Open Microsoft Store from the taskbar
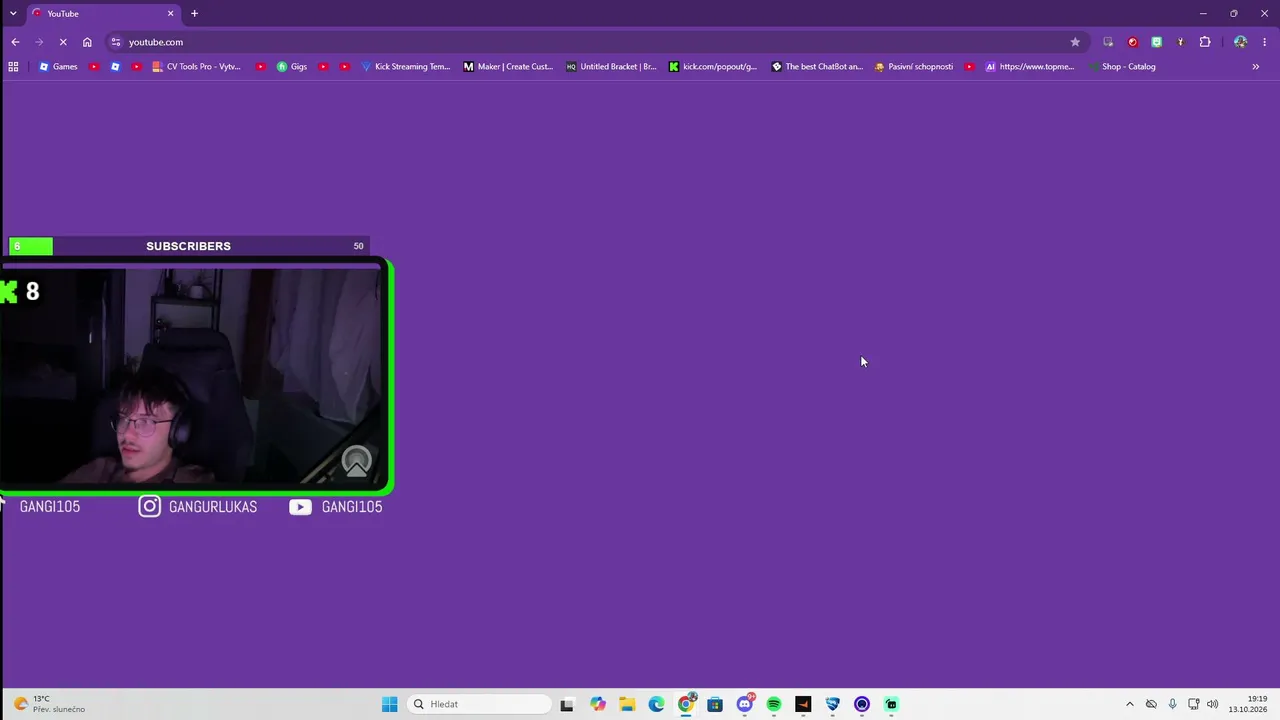Viewport: 1280px width, 720px height. tap(715, 704)
